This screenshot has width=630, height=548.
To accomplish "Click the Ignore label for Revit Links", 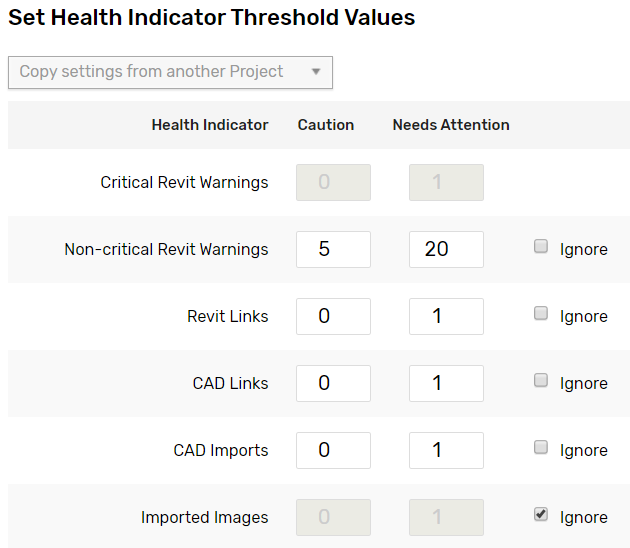I will pyautogui.click(x=583, y=316).
